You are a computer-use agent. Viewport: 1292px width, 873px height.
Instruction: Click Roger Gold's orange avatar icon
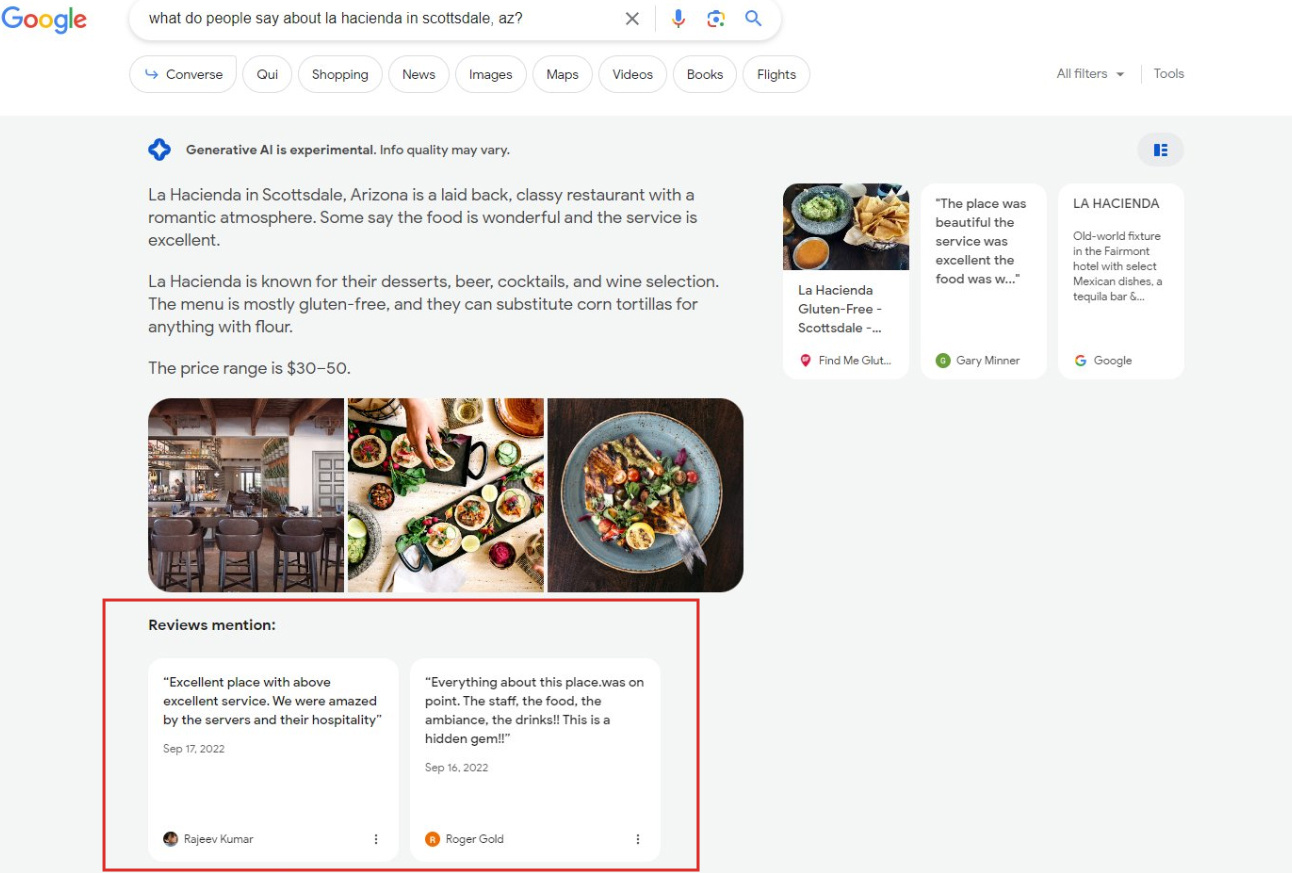coord(432,839)
